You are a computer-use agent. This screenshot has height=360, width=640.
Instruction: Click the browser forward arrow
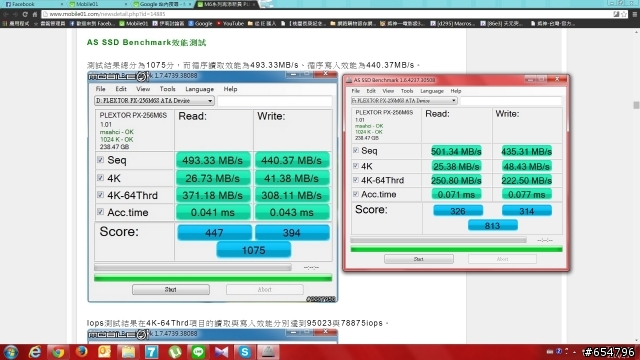pos(15,14)
